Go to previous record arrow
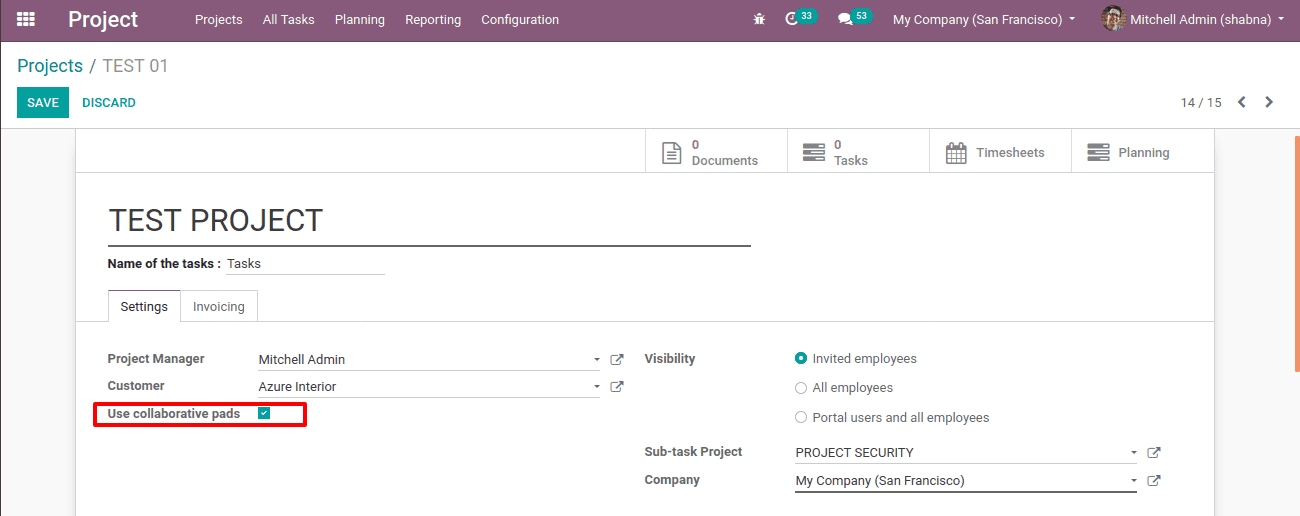Image resolution: width=1300 pixels, height=516 pixels. (1242, 102)
